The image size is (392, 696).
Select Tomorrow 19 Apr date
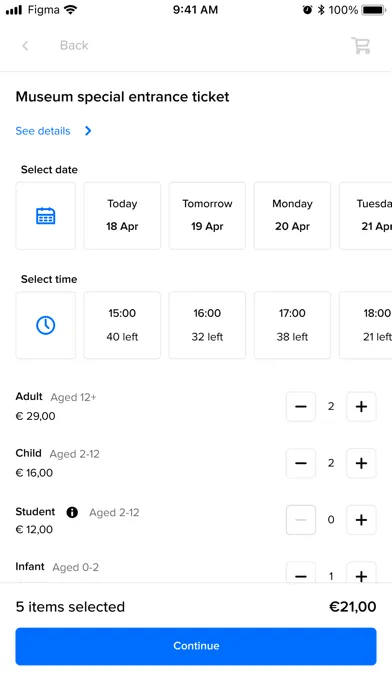click(x=207, y=216)
